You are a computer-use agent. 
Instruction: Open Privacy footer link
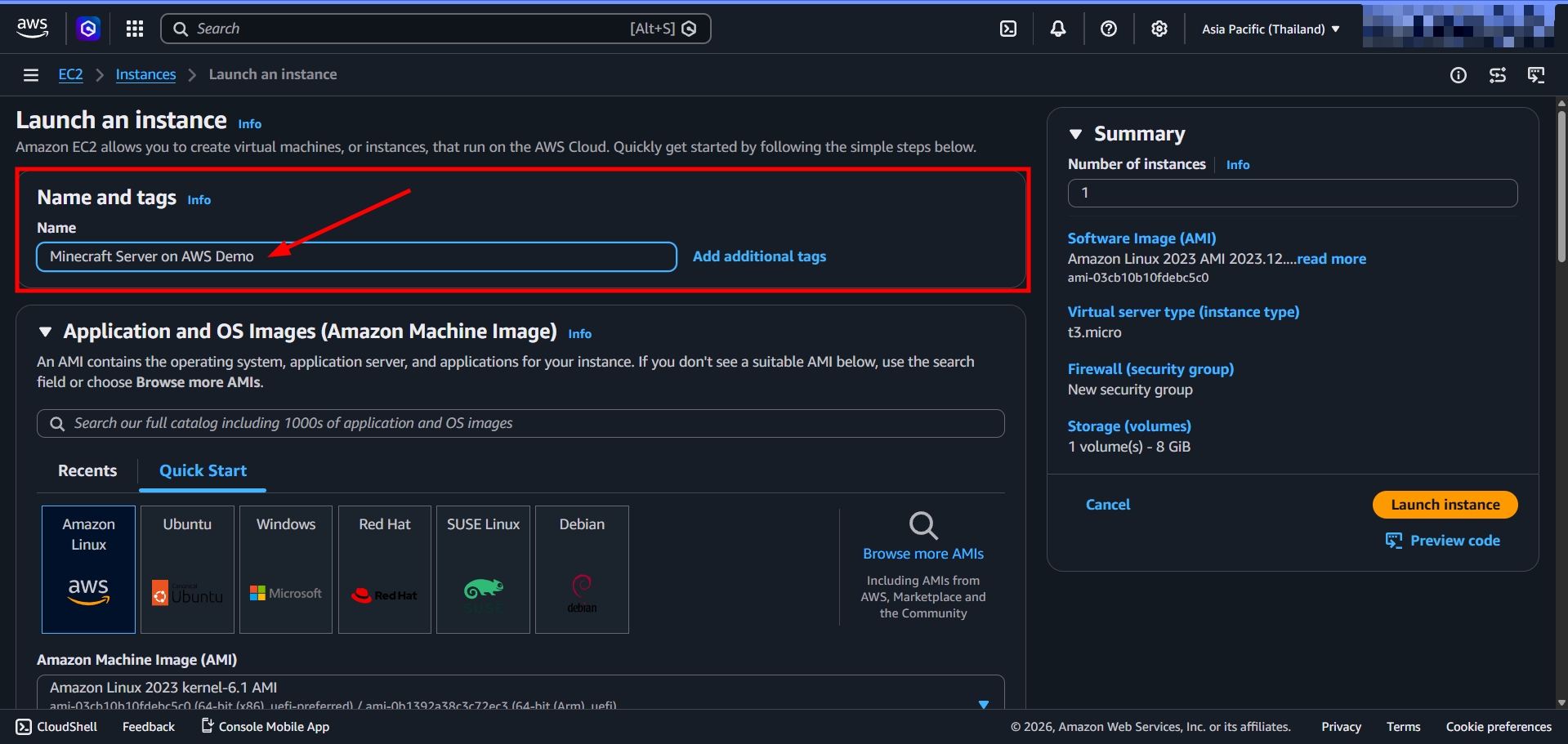1341,727
